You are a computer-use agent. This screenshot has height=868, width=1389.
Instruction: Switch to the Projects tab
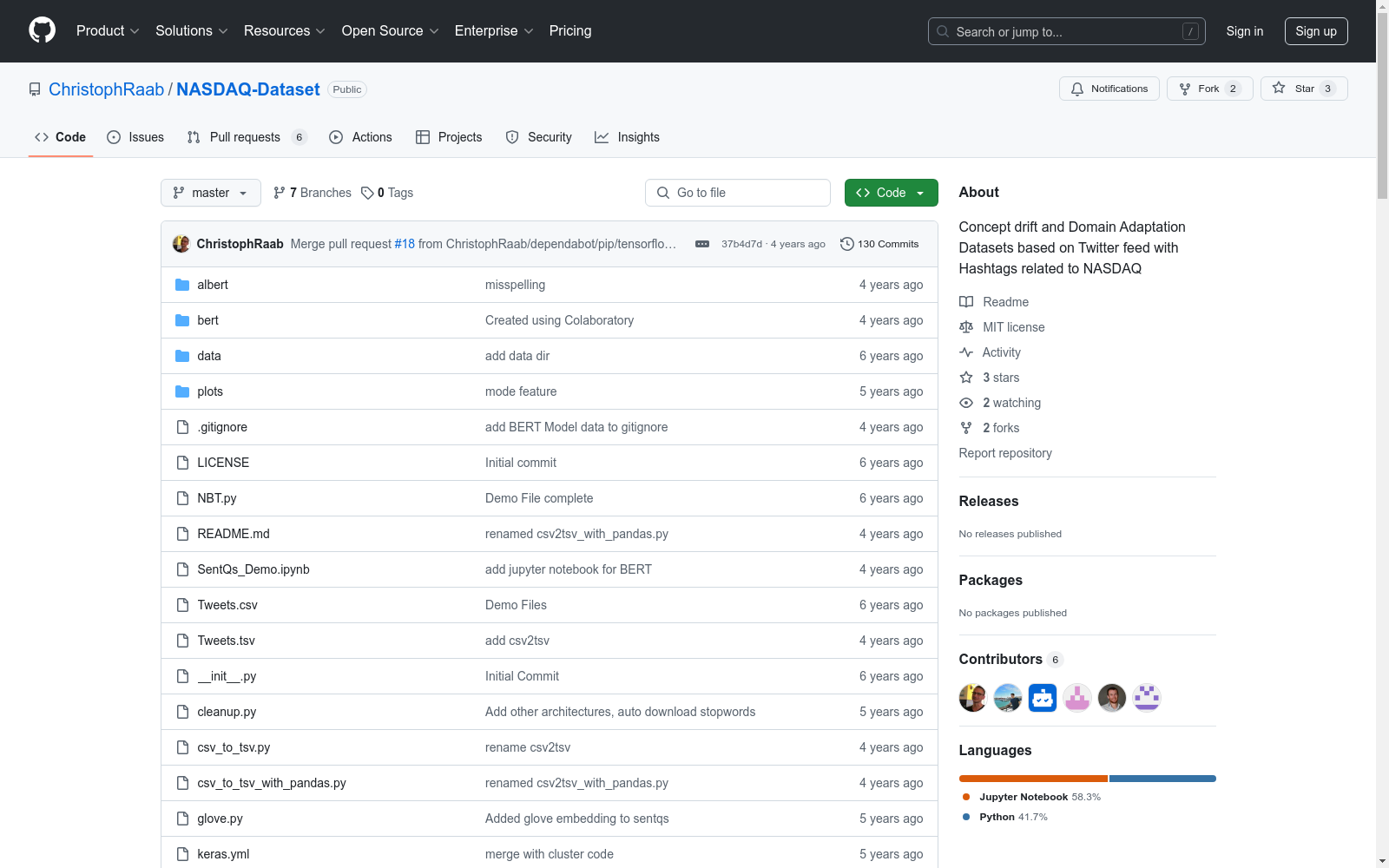449,137
